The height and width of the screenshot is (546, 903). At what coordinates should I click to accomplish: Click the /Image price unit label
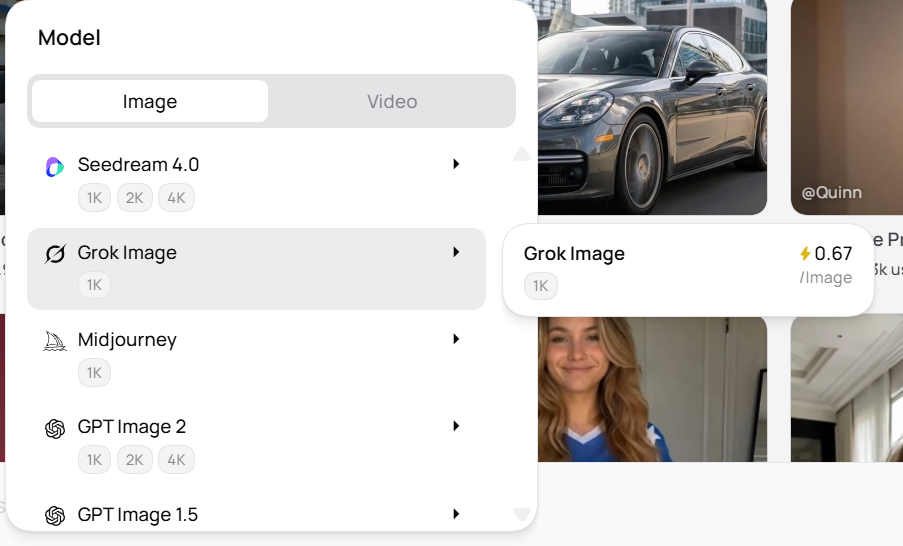825,278
